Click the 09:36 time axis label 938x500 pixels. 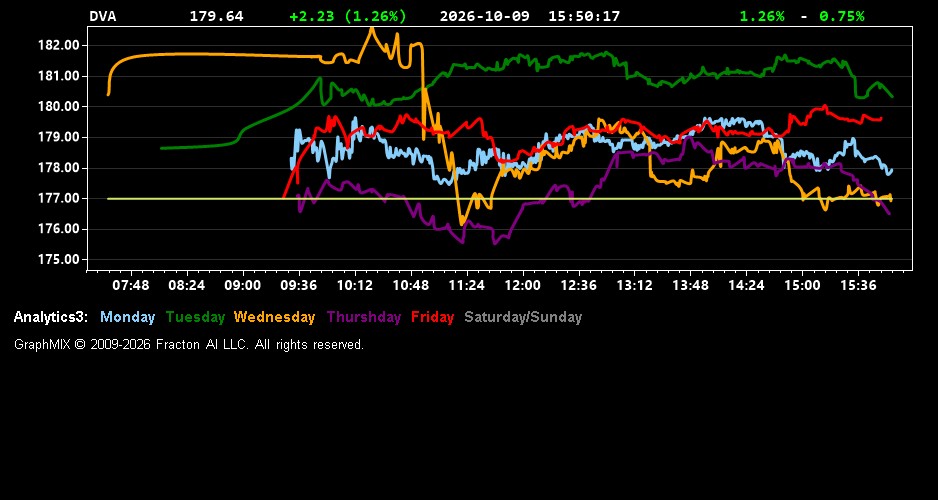coord(299,285)
